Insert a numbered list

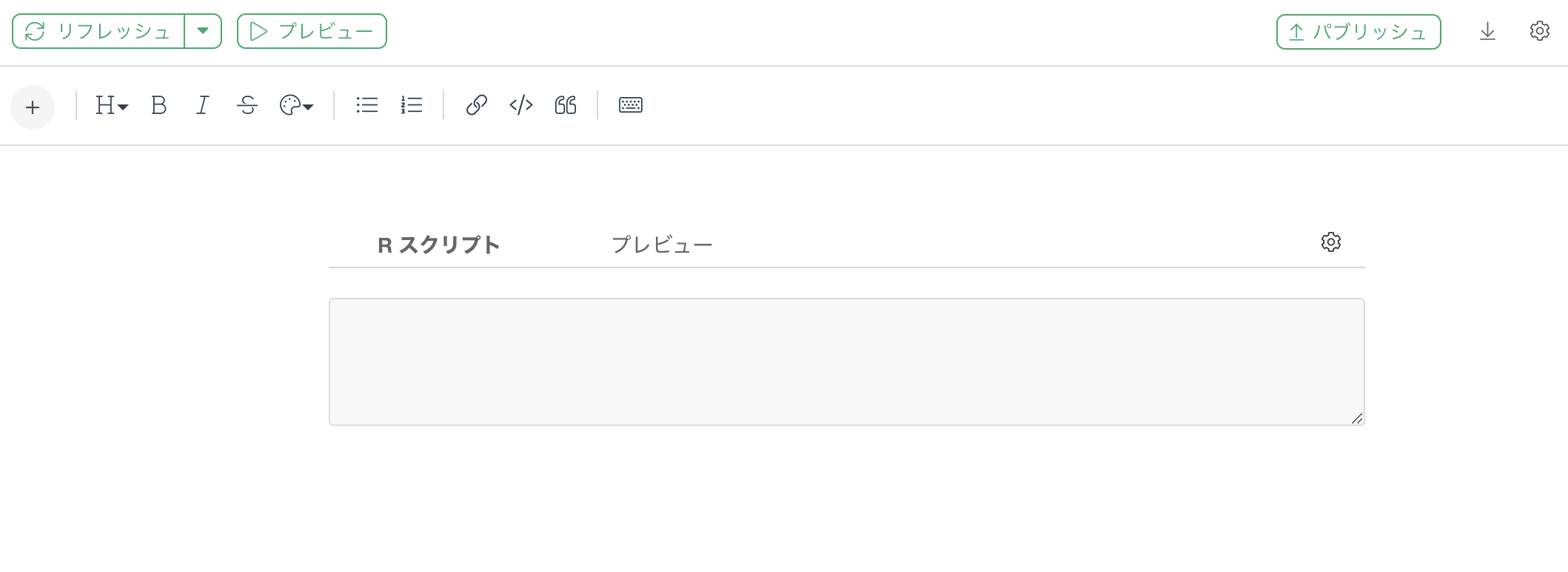coord(412,105)
